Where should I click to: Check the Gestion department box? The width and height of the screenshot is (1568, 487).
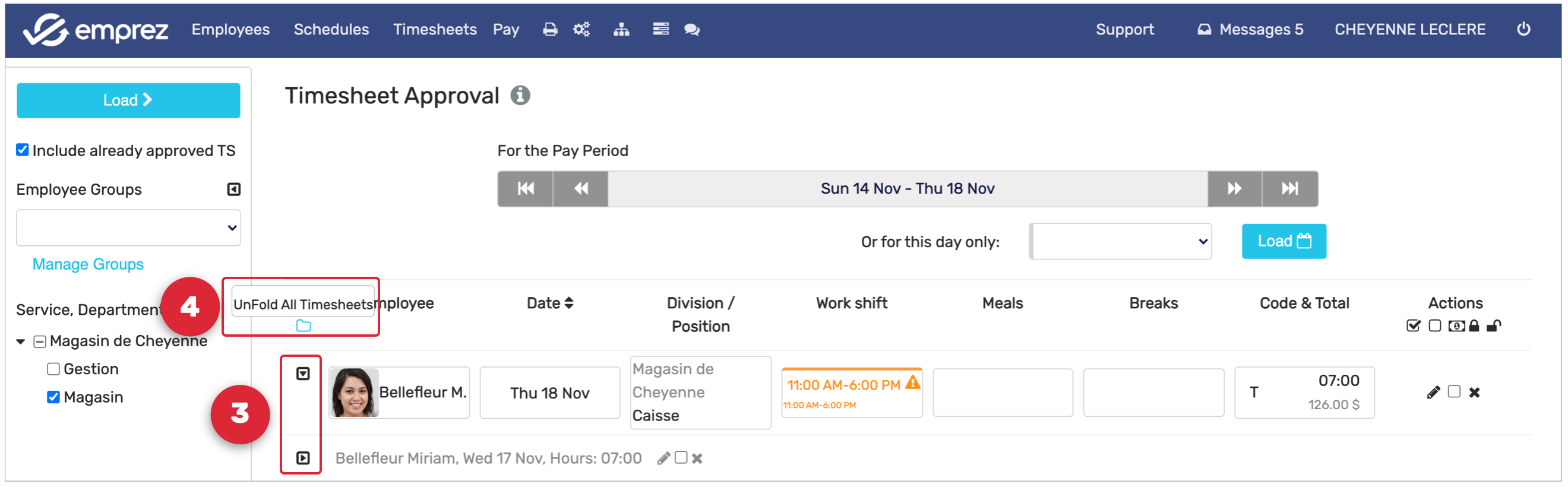tap(53, 369)
